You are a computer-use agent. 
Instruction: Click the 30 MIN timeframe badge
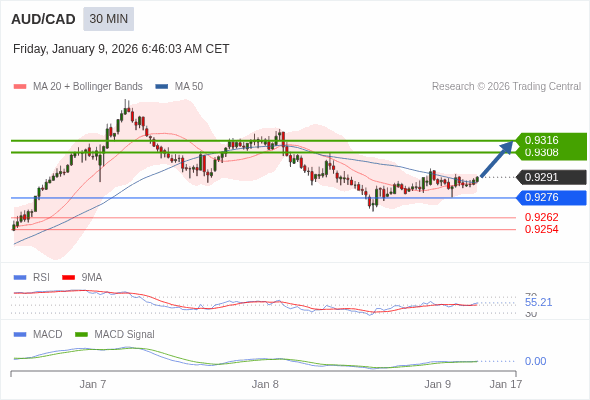click(x=108, y=19)
